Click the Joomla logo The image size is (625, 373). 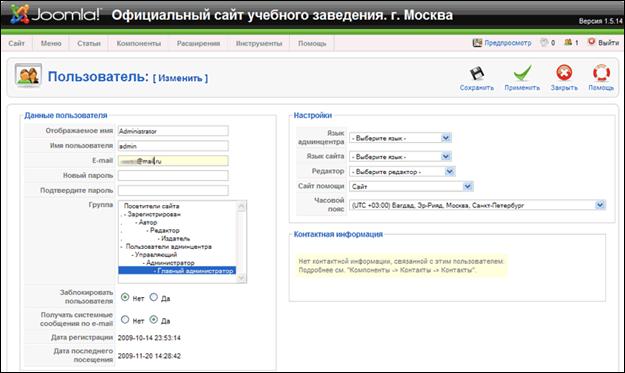click(x=55, y=14)
